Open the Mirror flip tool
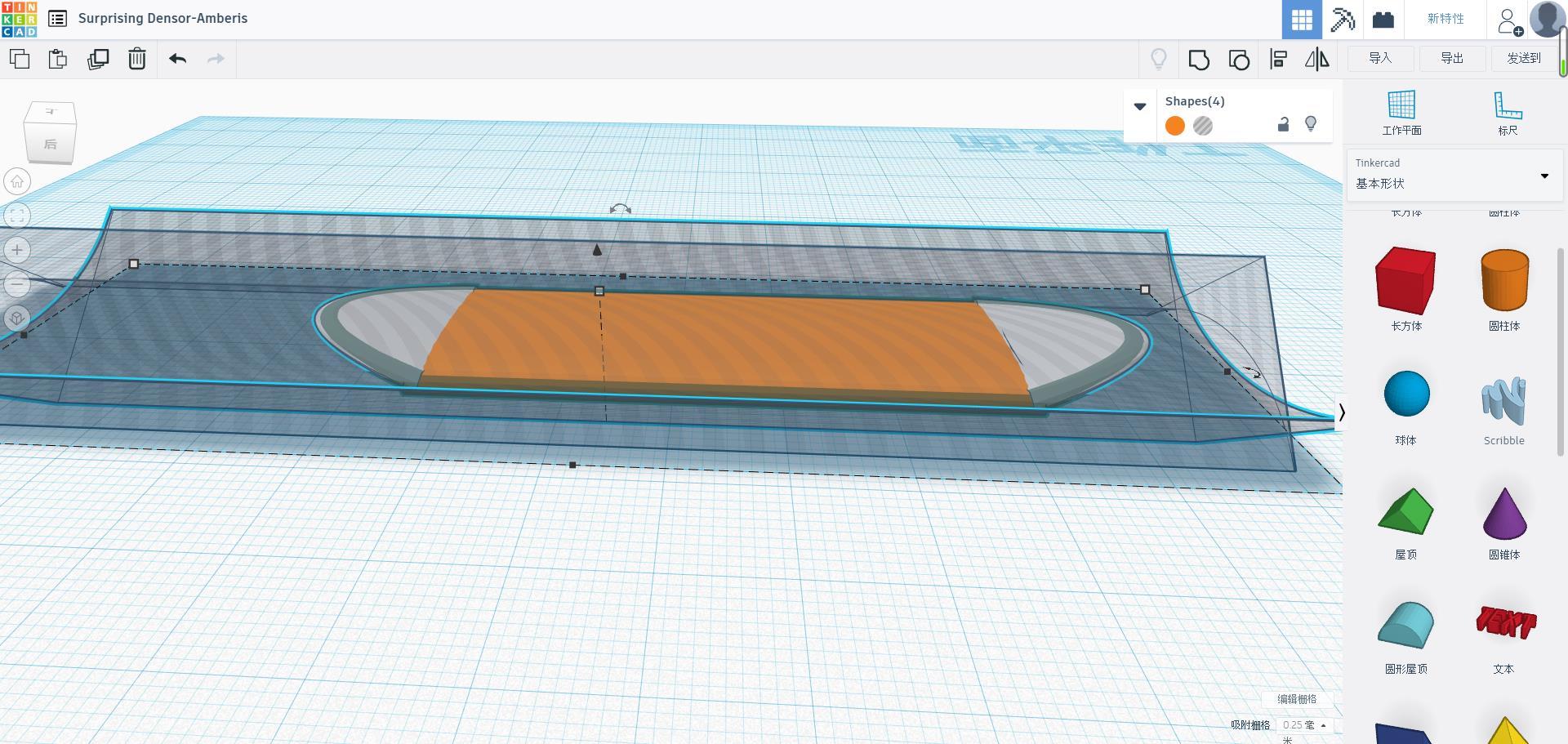 (1316, 59)
